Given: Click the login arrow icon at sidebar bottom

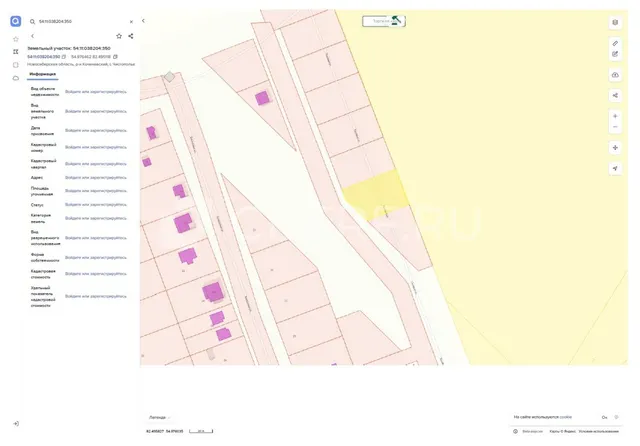Looking at the screenshot, I should pos(16,424).
